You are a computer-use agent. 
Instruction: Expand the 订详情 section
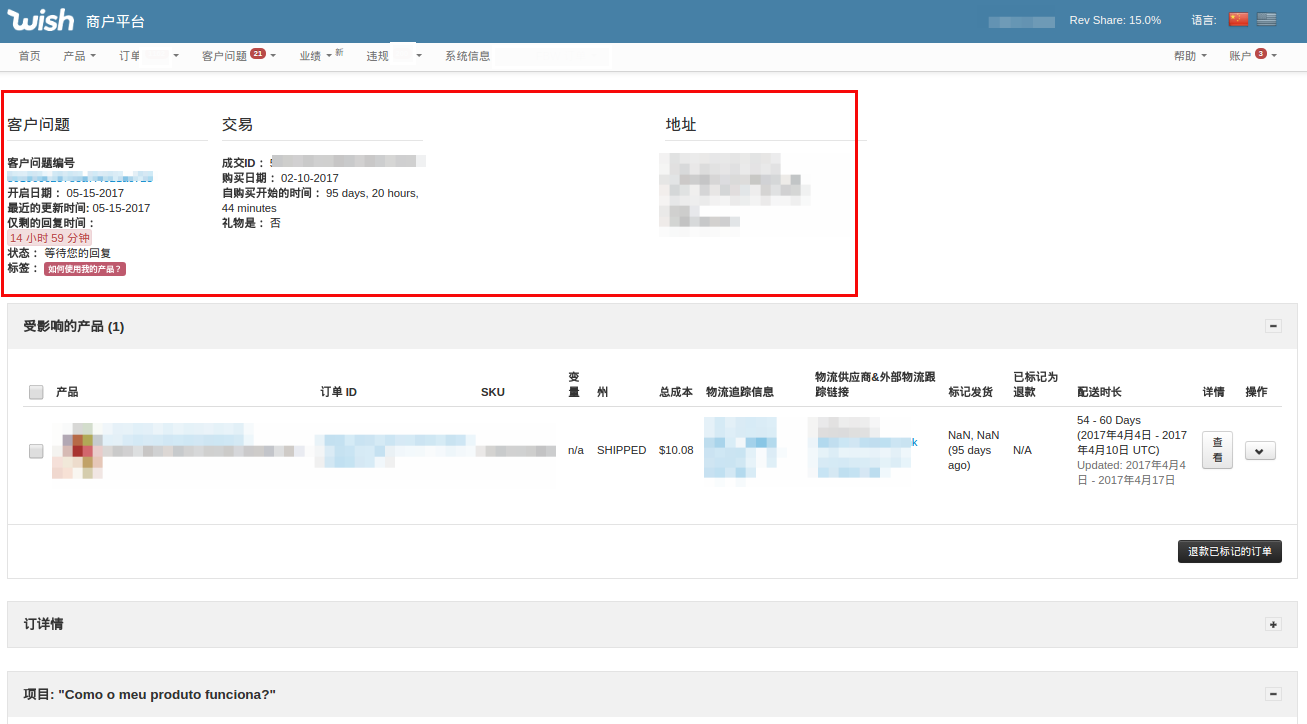(1273, 623)
